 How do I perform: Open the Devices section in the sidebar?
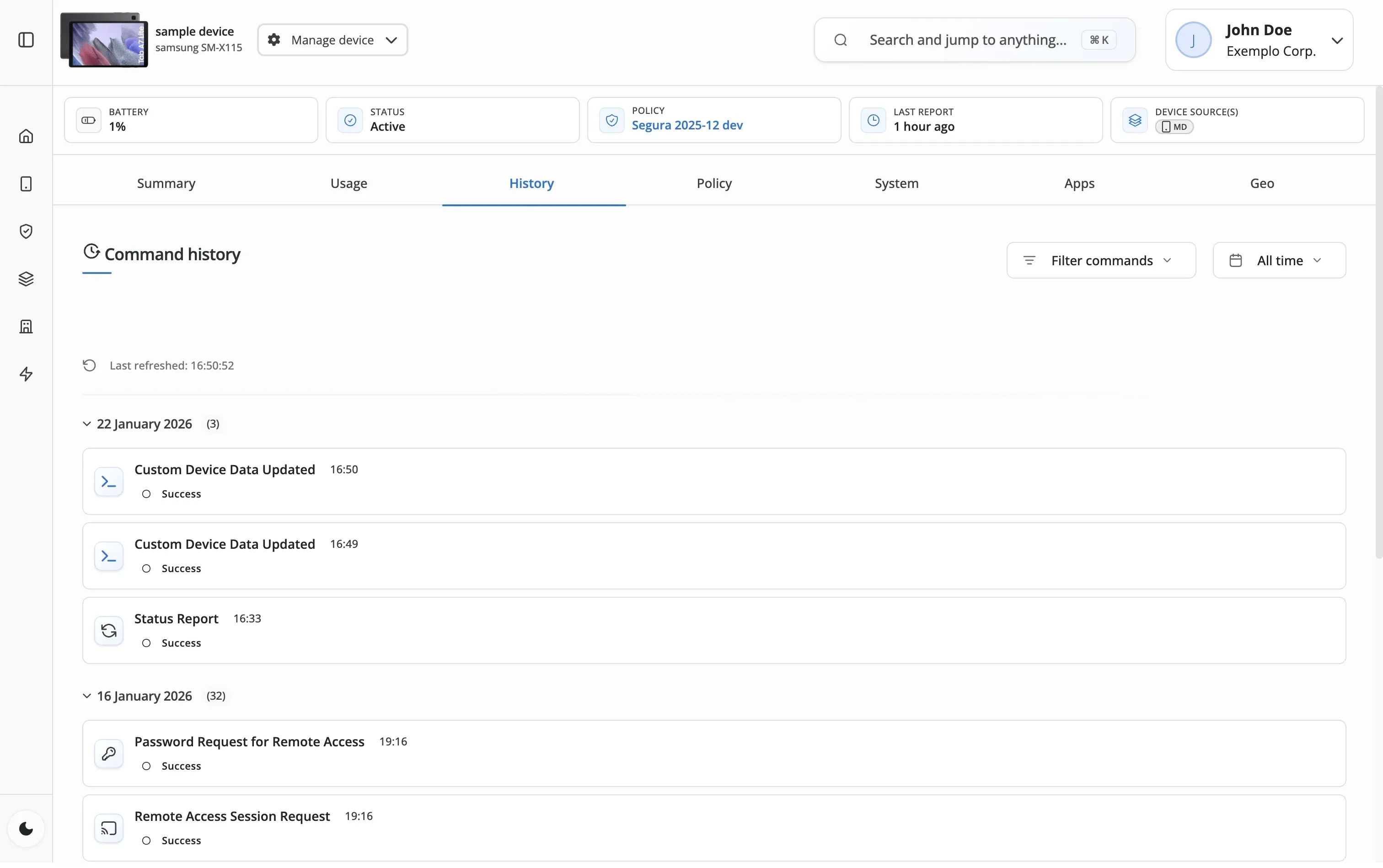(x=27, y=184)
